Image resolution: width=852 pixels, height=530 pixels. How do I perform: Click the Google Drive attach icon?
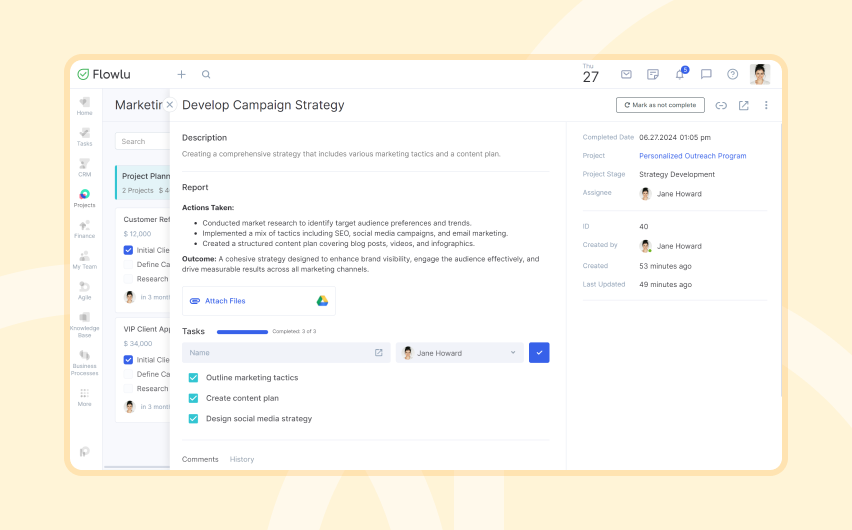pos(322,301)
